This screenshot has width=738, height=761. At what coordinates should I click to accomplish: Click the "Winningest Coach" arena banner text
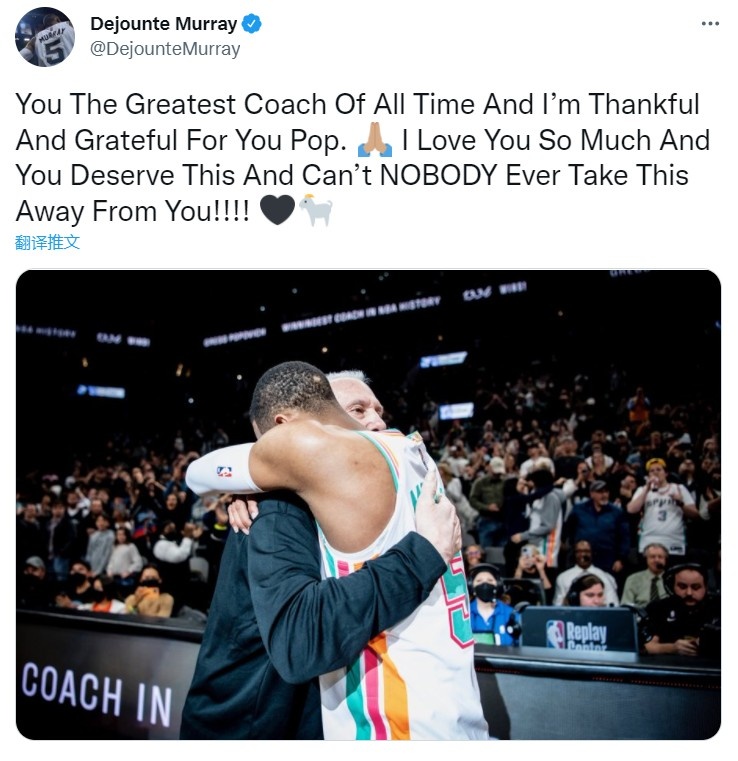pos(361,313)
